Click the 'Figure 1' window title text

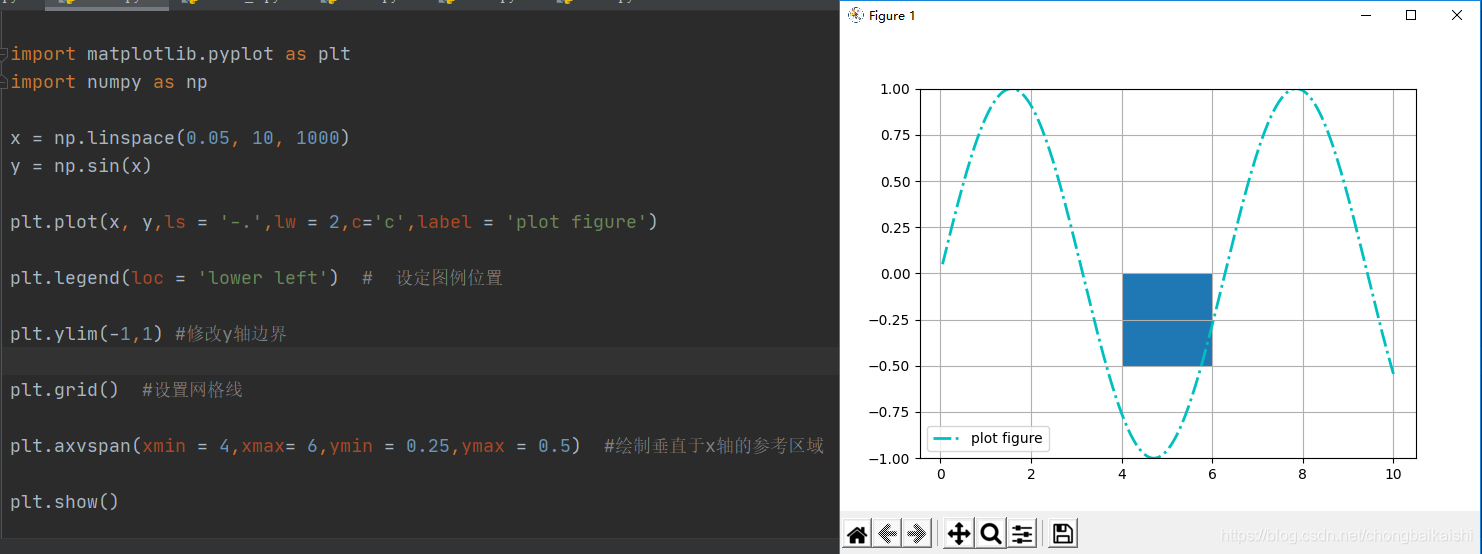892,16
